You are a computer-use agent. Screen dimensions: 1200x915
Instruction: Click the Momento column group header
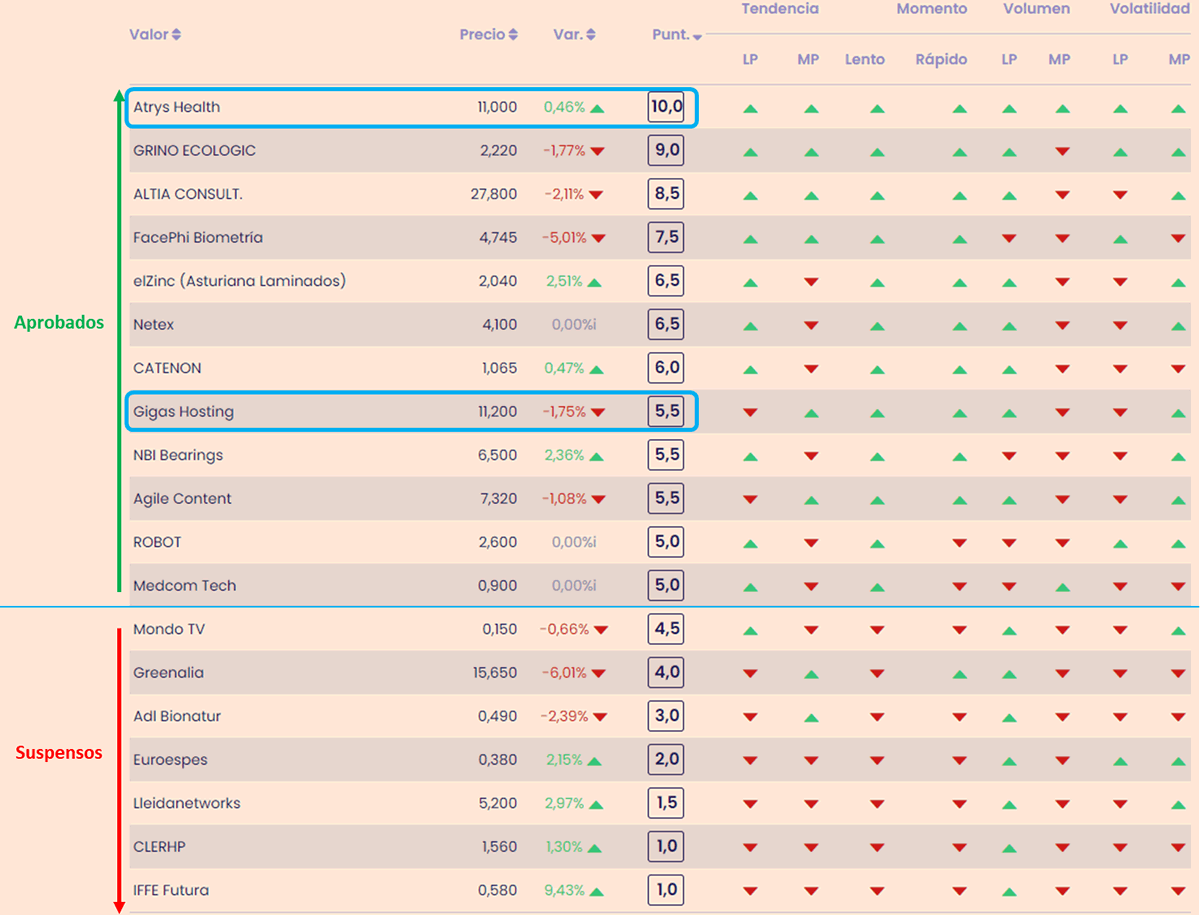(932, 9)
